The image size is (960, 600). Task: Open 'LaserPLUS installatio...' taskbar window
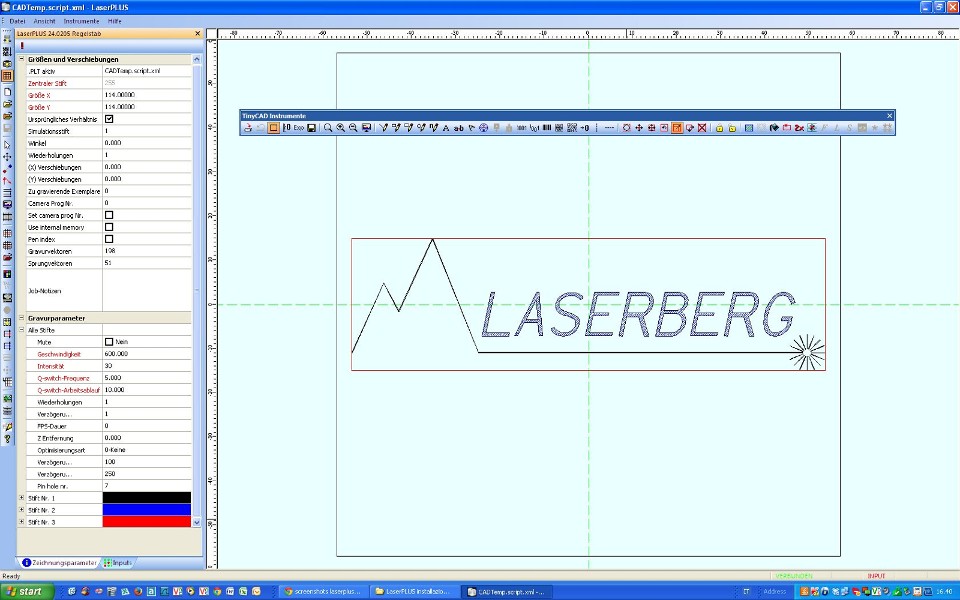(414, 591)
